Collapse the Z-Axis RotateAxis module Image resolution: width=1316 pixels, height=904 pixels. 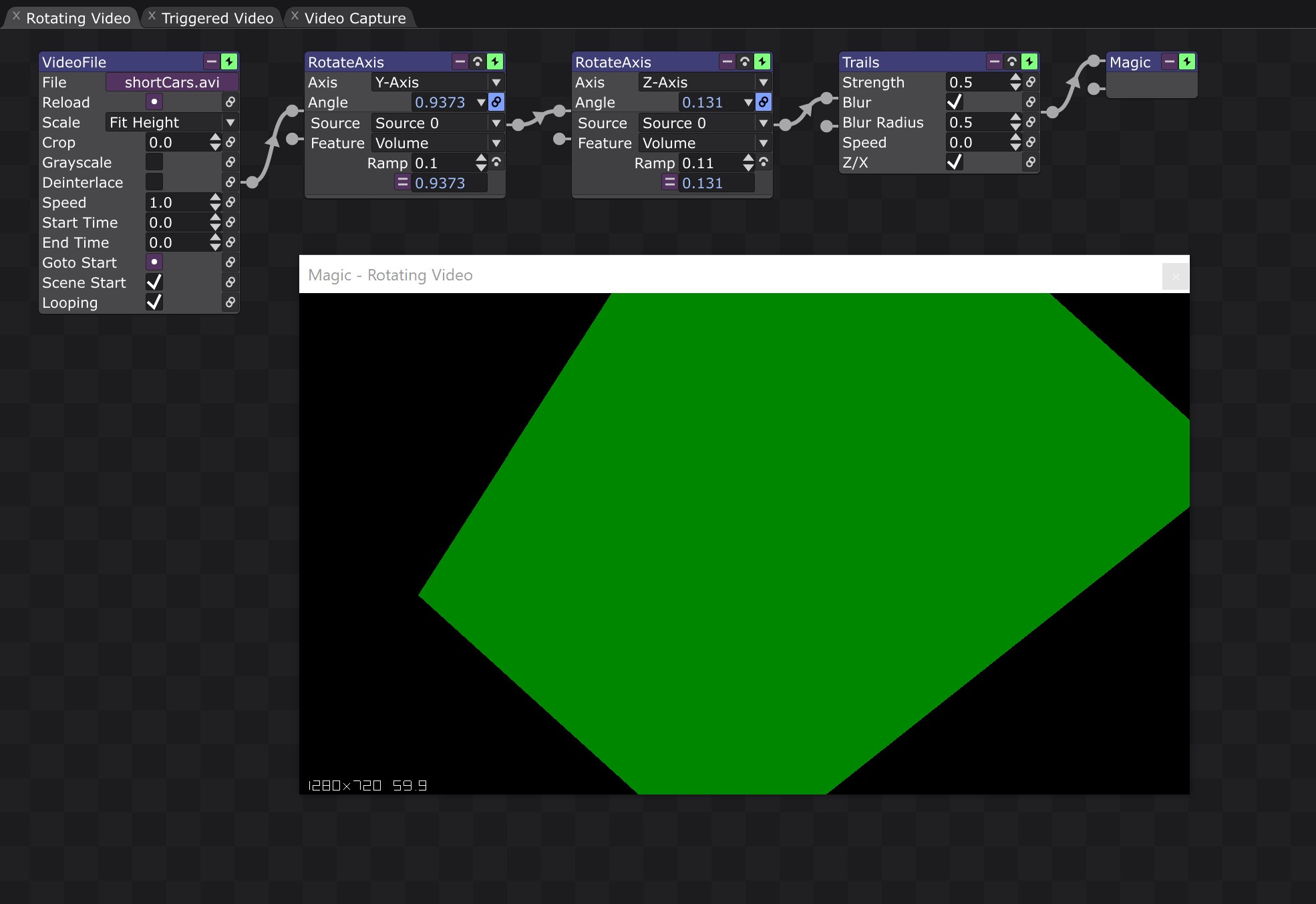pyautogui.click(x=727, y=62)
